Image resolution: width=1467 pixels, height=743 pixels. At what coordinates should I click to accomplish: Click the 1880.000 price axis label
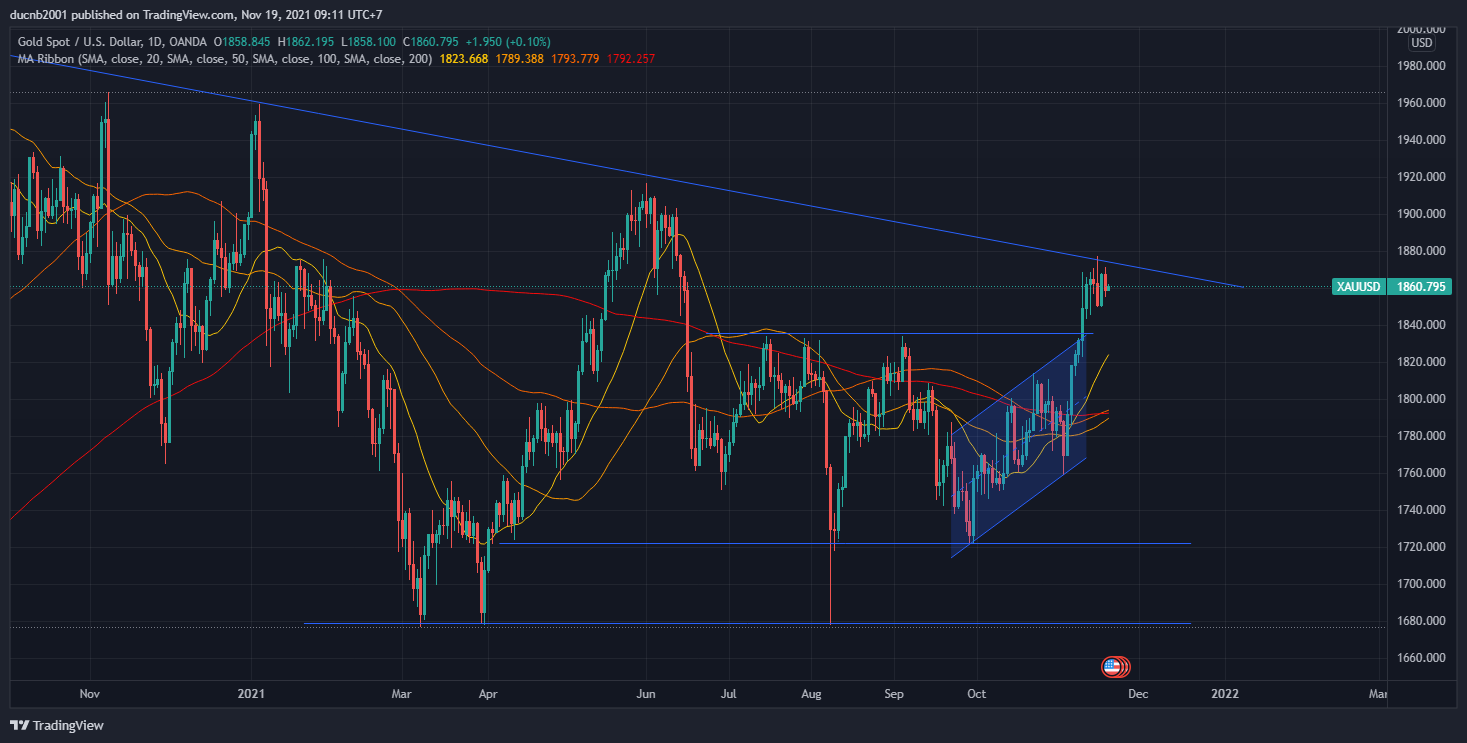tap(1420, 251)
